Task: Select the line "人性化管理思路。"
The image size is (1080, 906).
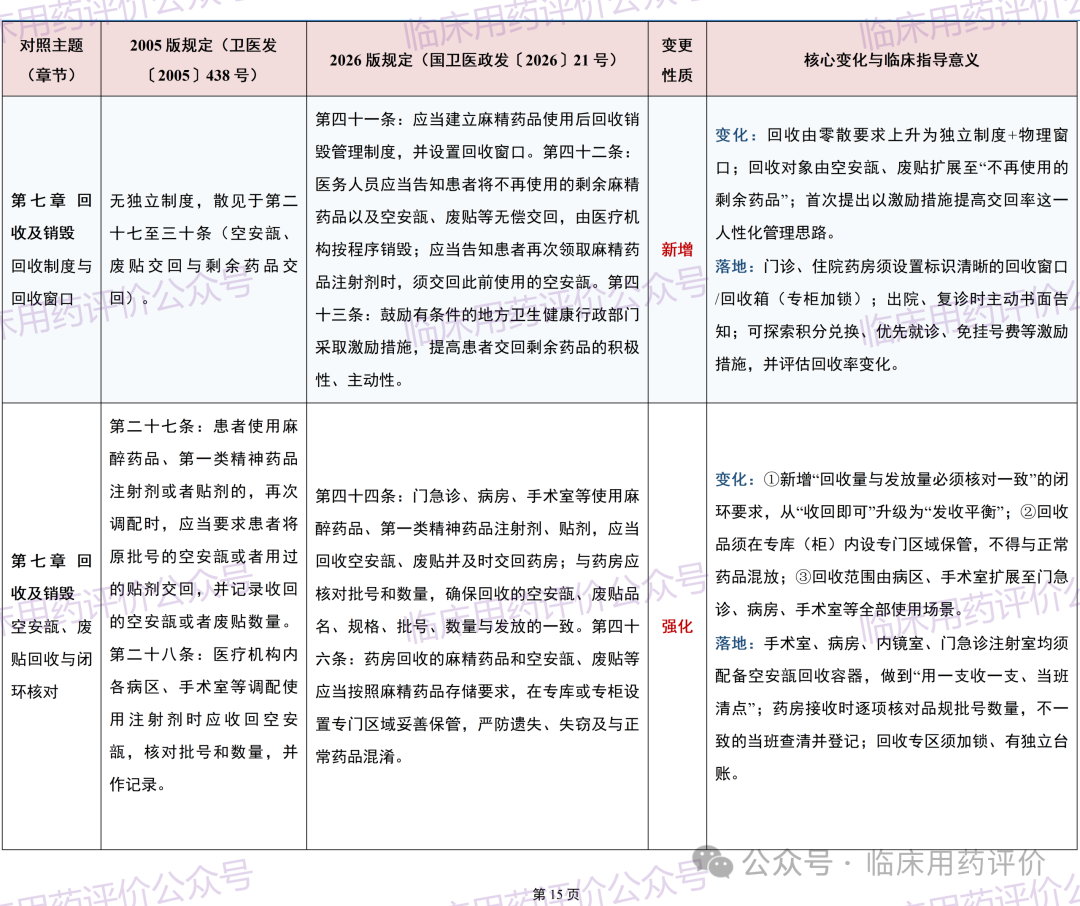Action: pyautogui.click(x=776, y=233)
